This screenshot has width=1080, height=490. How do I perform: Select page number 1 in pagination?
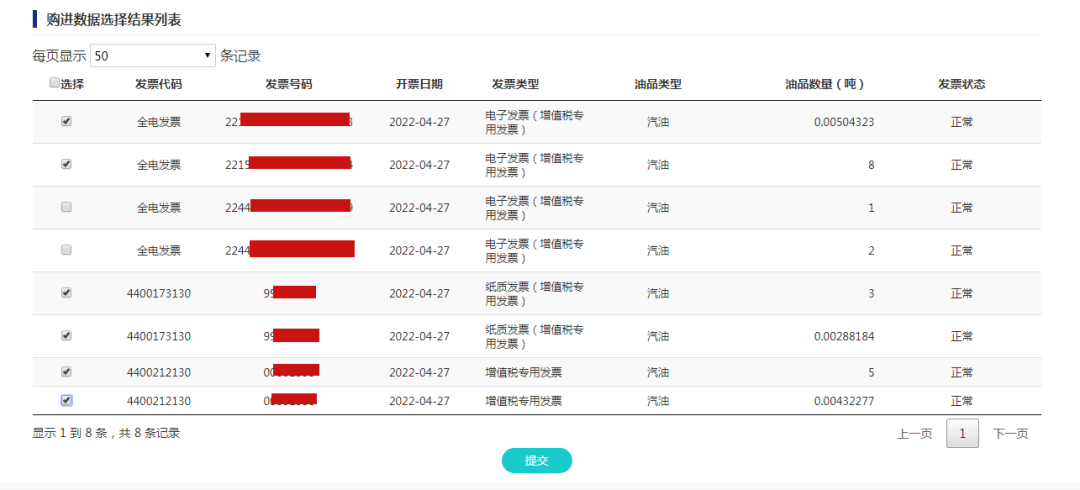coord(962,434)
